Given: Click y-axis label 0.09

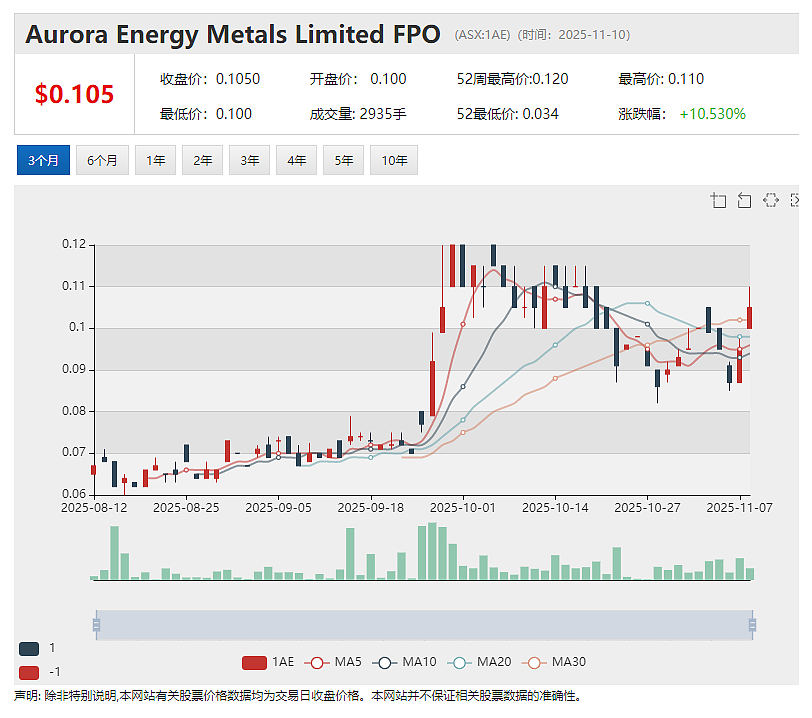Looking at the screenshot, I should 74,369.
